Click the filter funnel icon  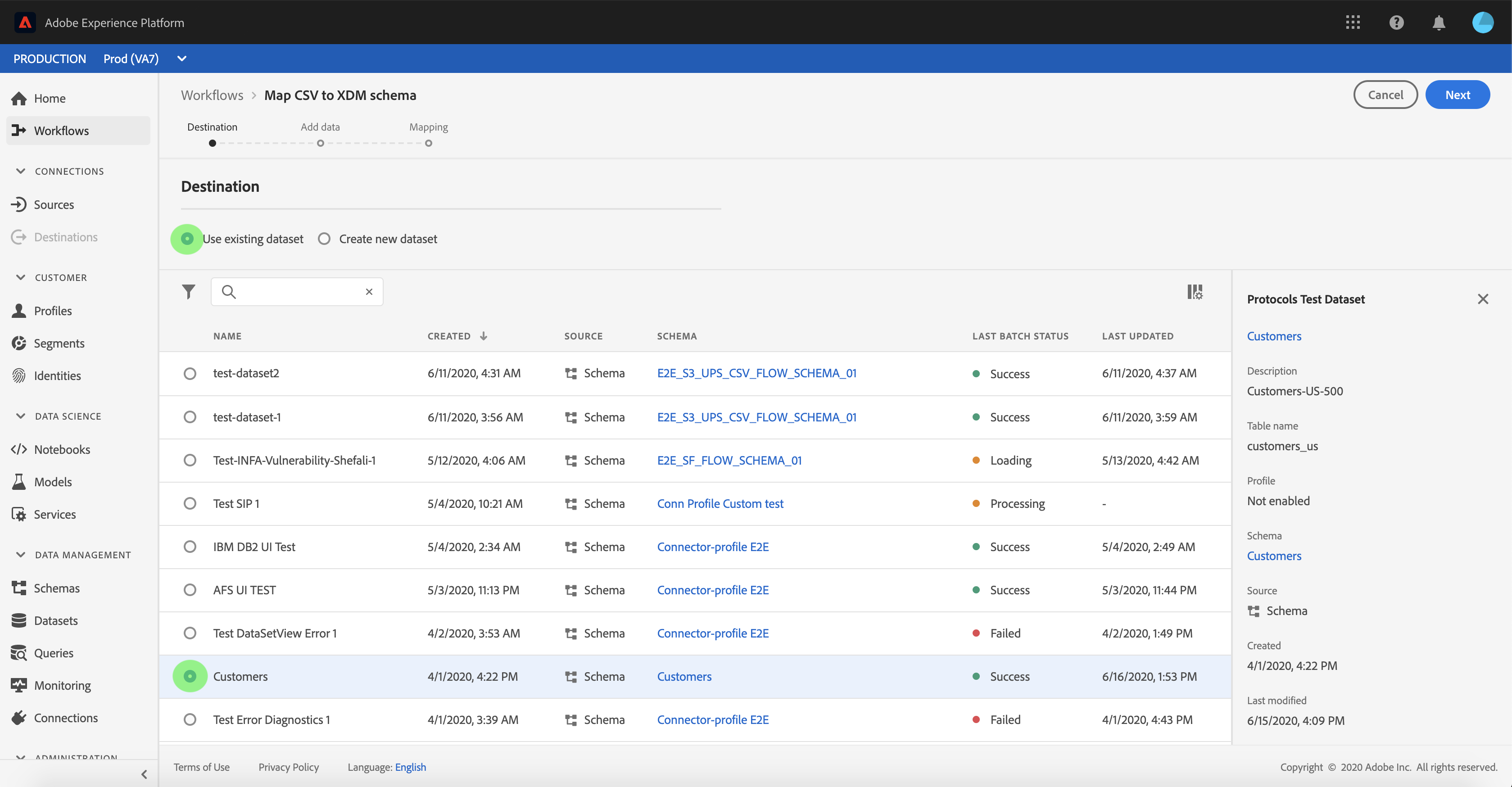[x=188, y=292]
